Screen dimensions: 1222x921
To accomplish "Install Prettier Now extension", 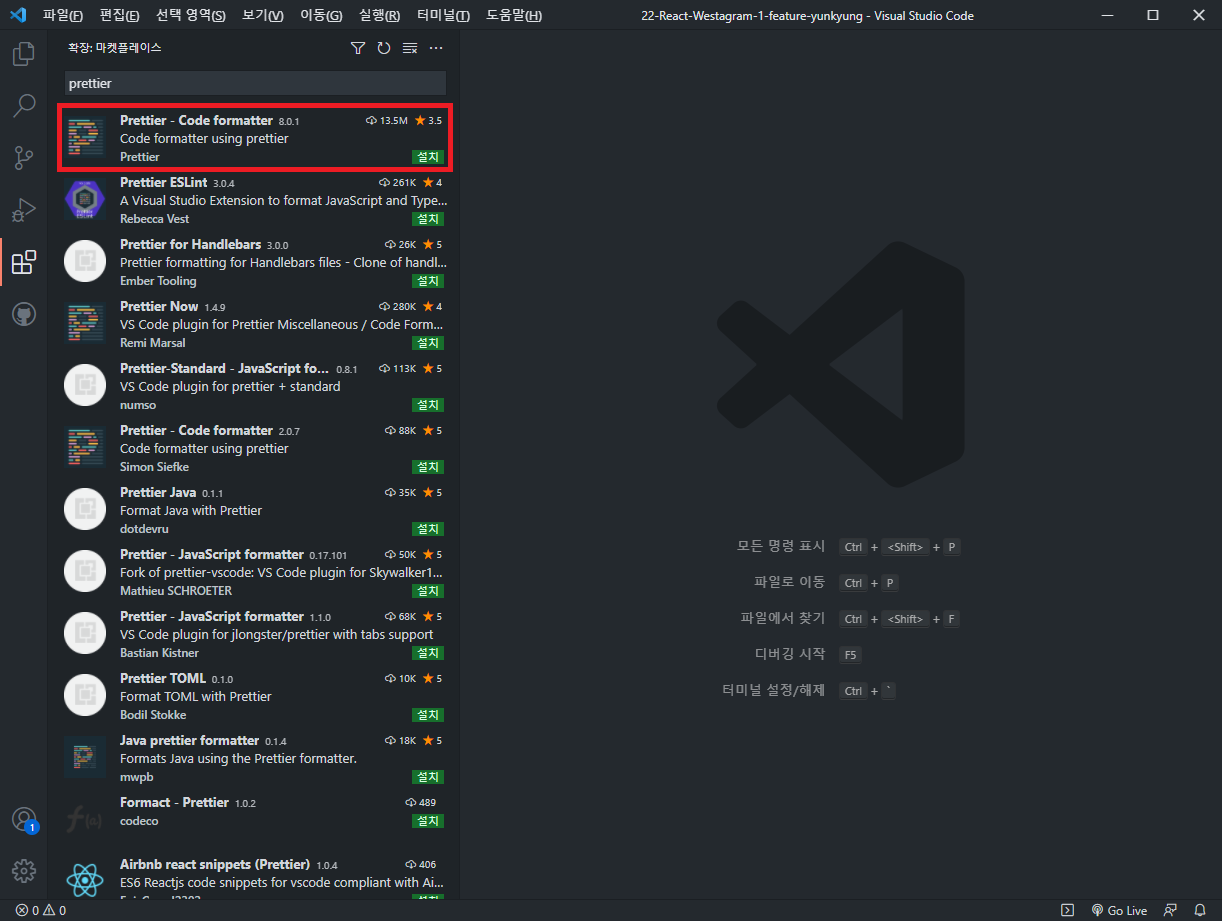I will tap(428, 343).
